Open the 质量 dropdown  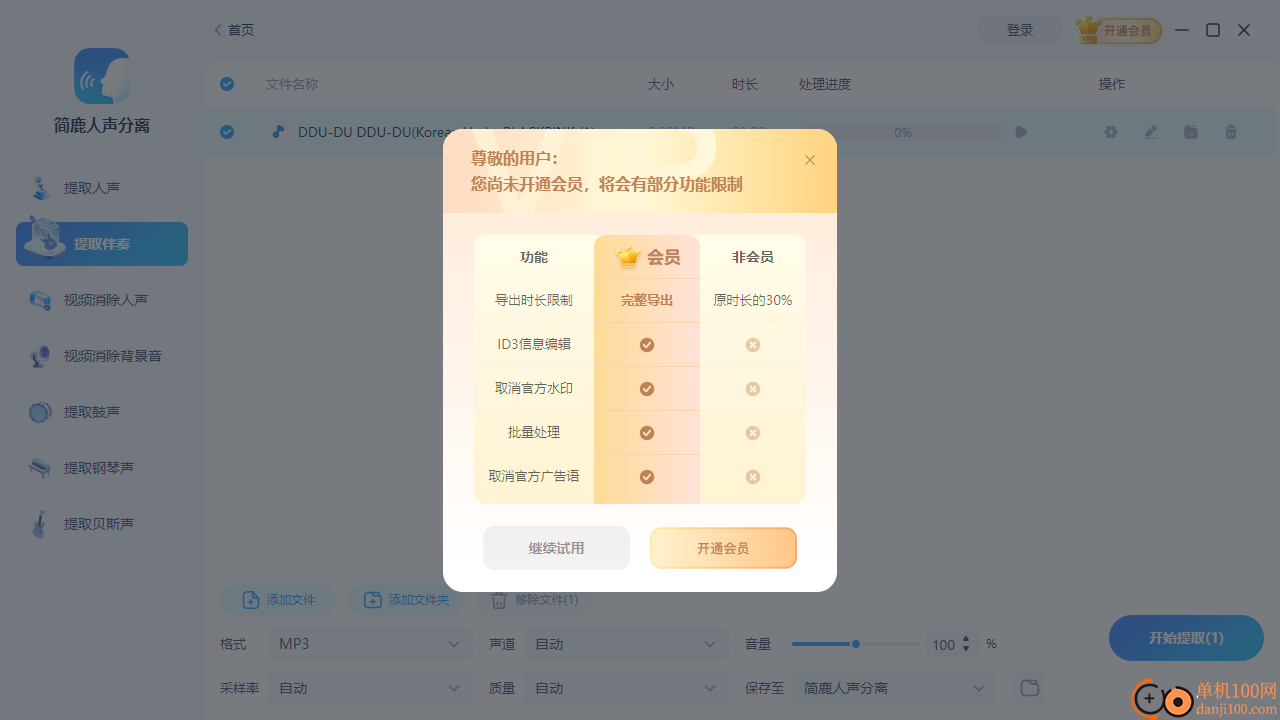(626, 688)
